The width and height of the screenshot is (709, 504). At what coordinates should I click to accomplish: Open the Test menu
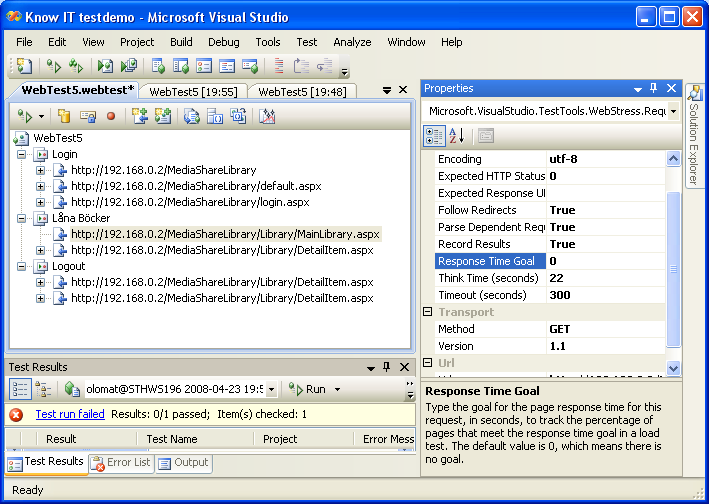(x=307, y=42)
